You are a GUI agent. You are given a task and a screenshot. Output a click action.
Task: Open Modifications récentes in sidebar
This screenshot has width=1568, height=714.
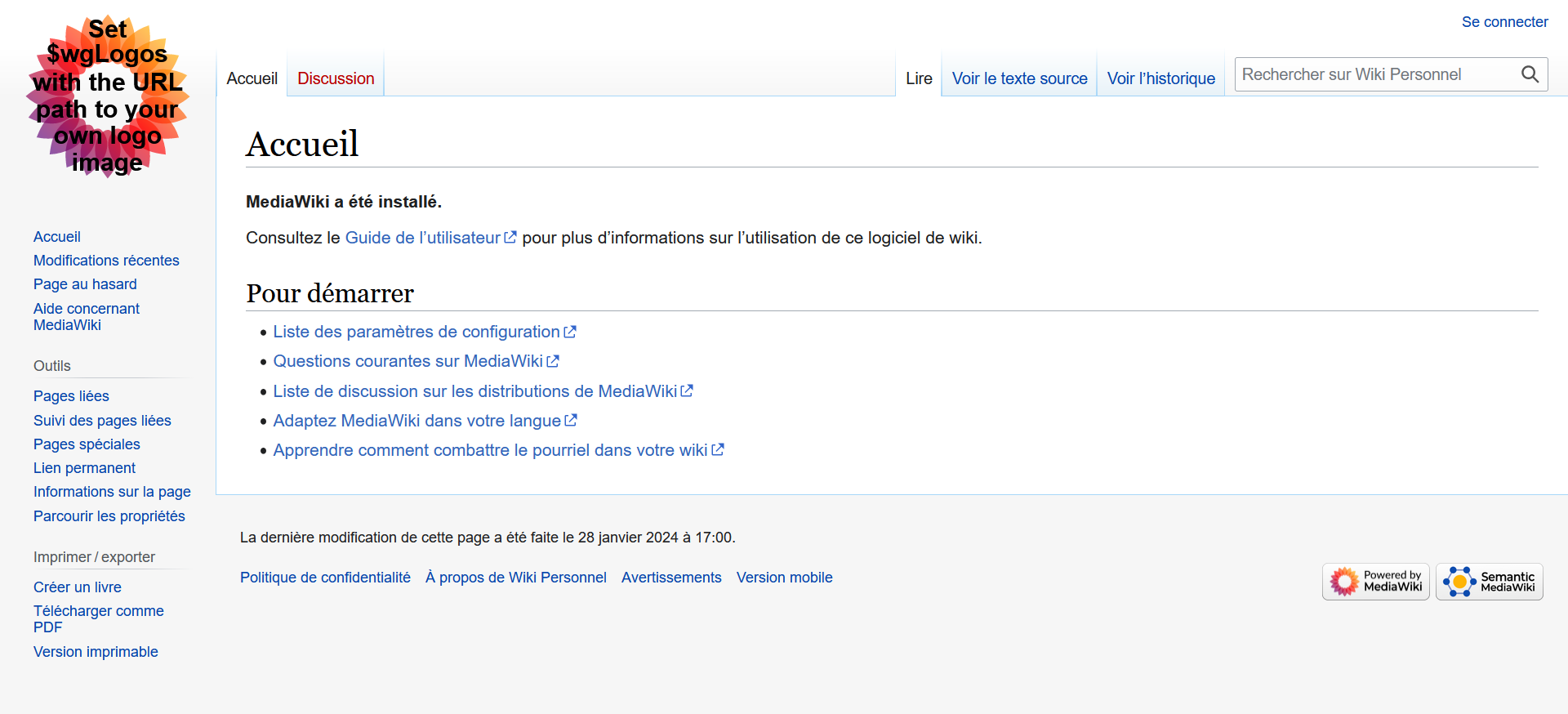pyautogui.click(x=106, y=261)
